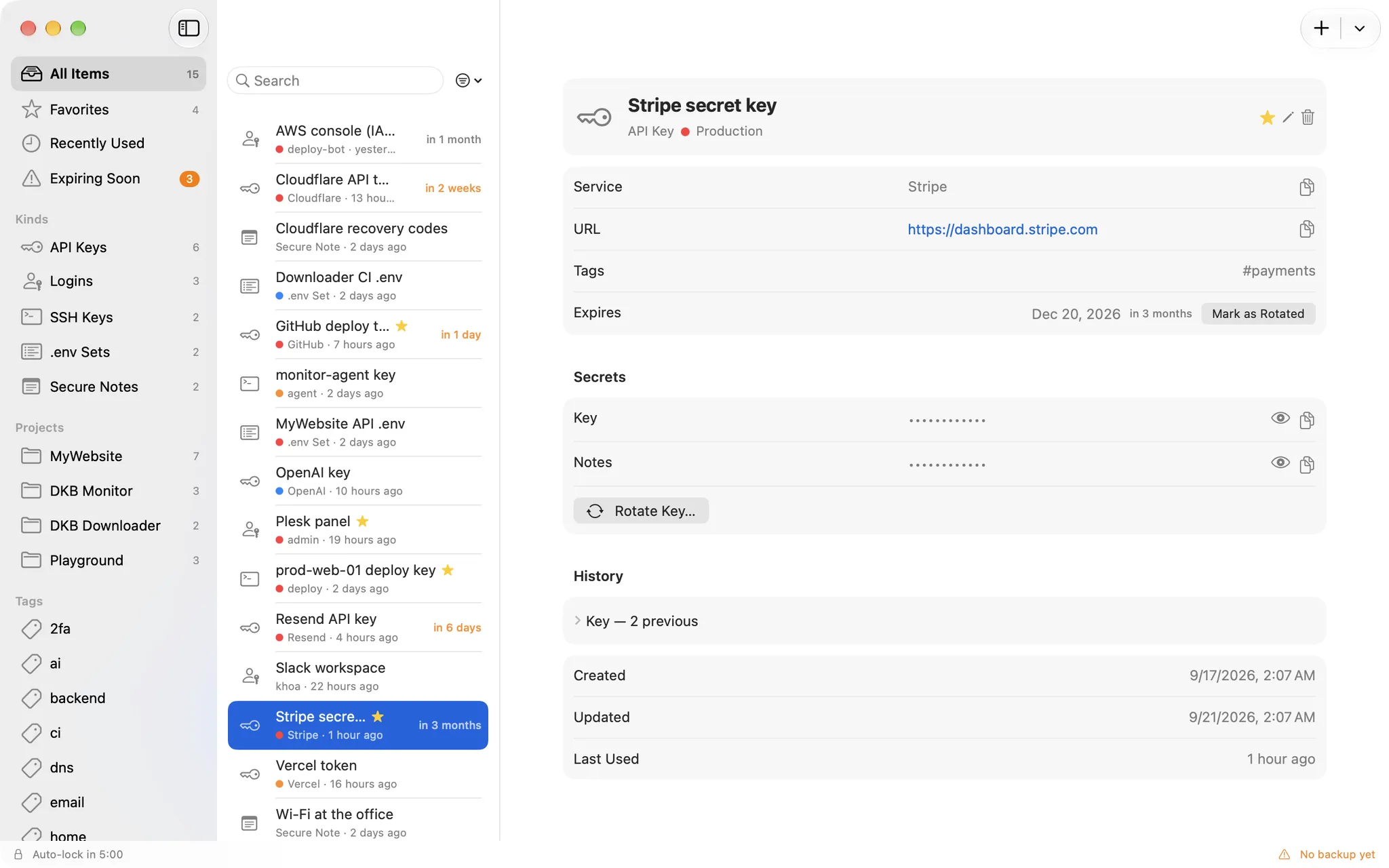Click the Slack workspace login icon
The image size is (1389, 868).
(x=250, y=676)
